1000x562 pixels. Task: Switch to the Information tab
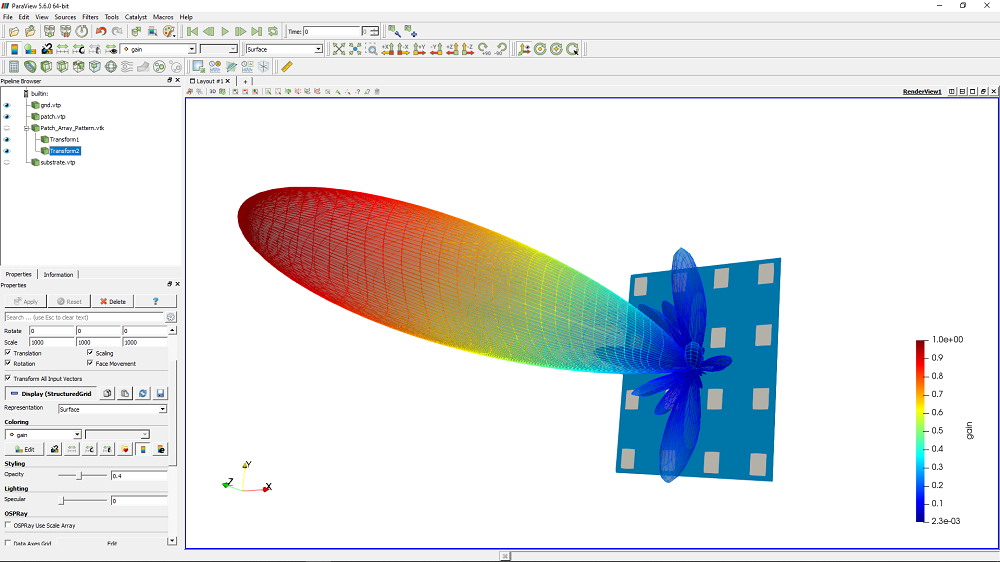pyautogui.click(x=58, y=274)
